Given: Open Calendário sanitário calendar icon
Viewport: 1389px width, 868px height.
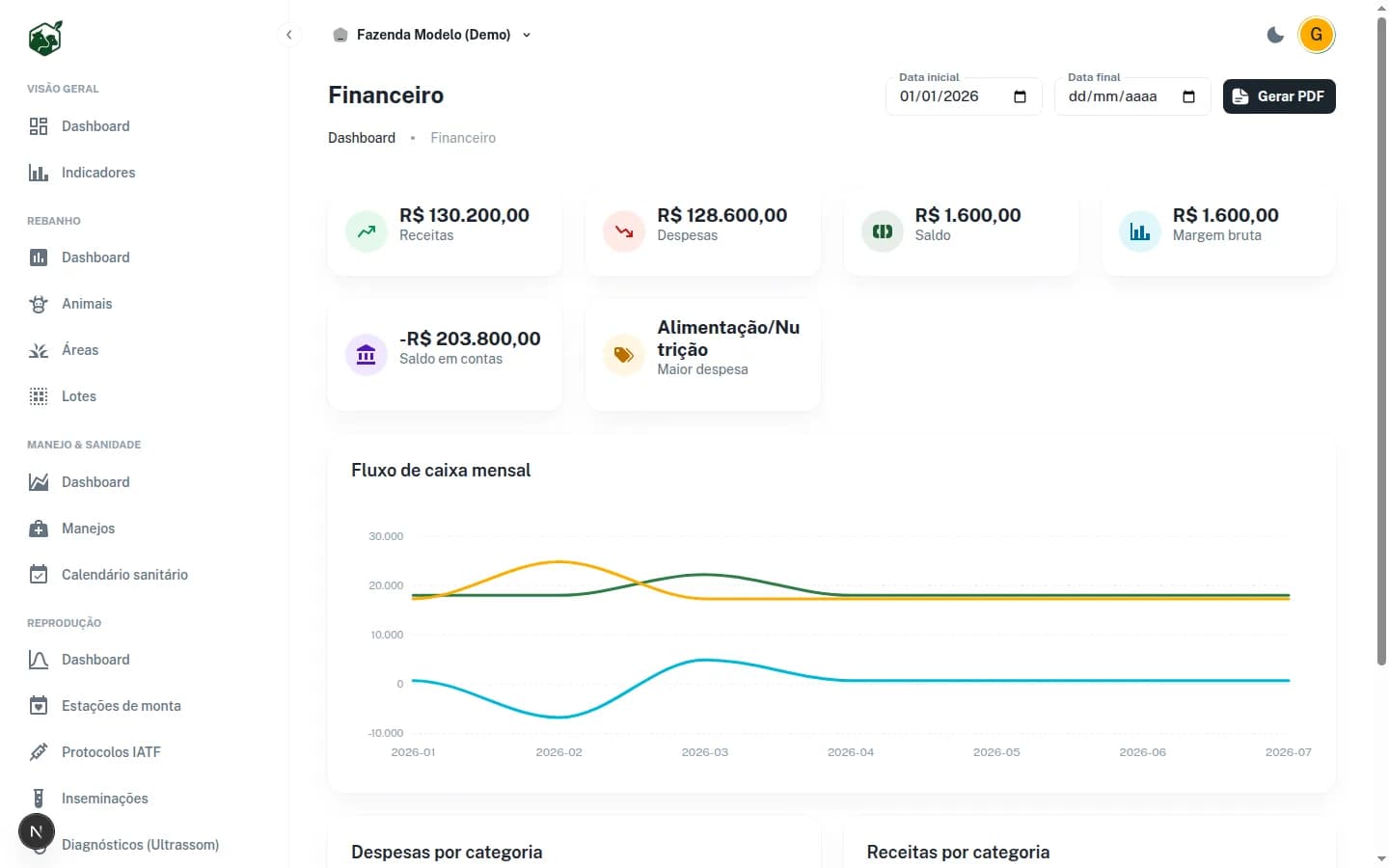Looking at the screenshot, I should 39,575.
